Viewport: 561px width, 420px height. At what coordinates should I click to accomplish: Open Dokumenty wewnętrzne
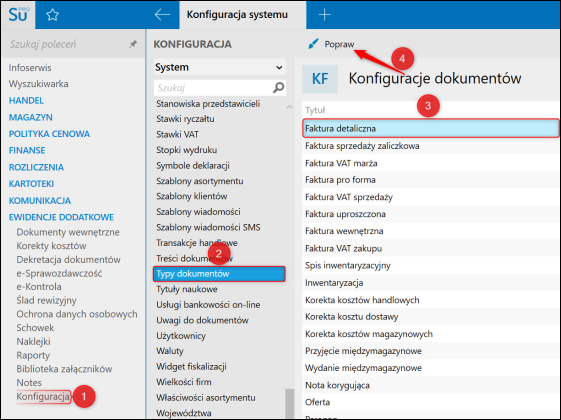68,232
